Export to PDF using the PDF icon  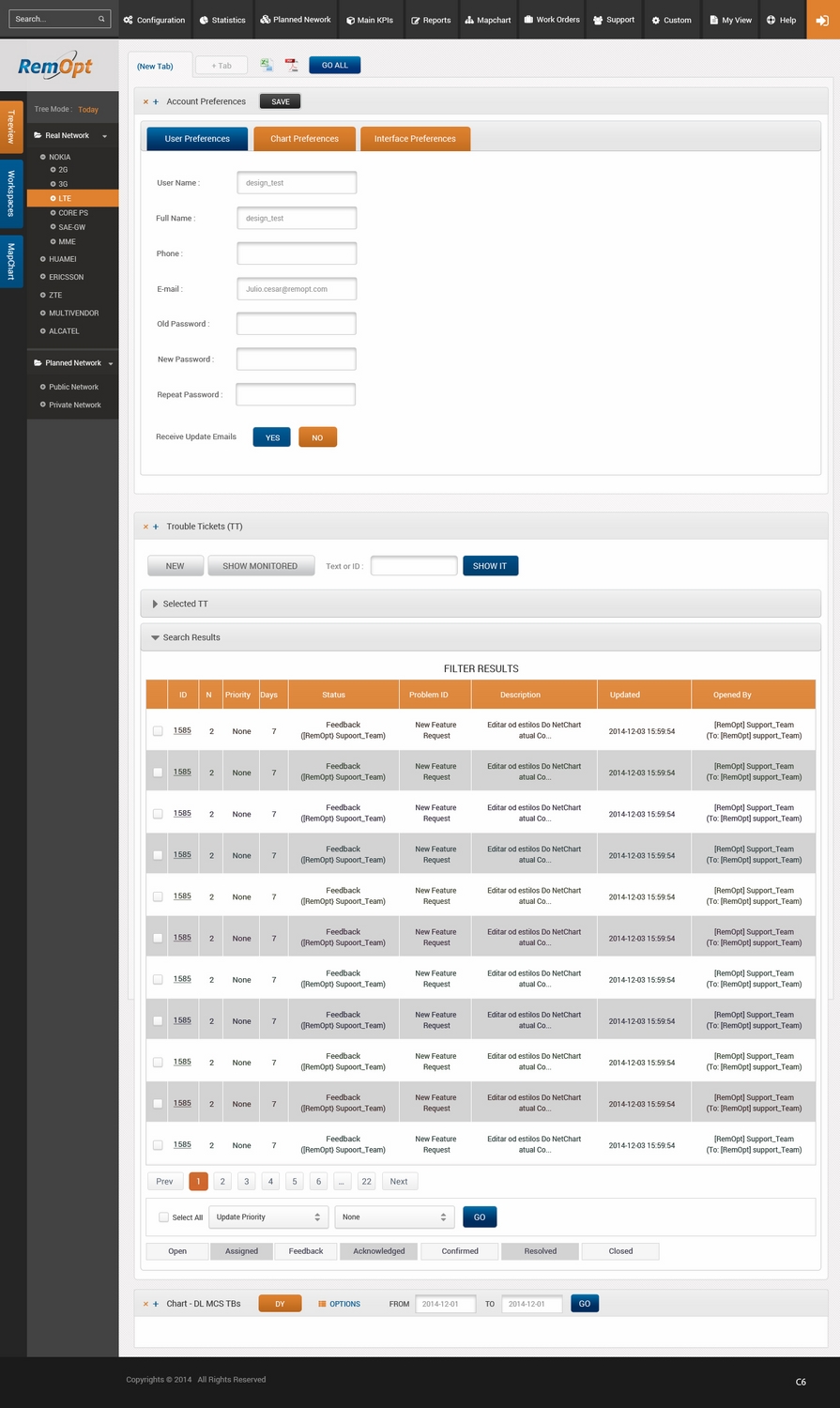292,65
